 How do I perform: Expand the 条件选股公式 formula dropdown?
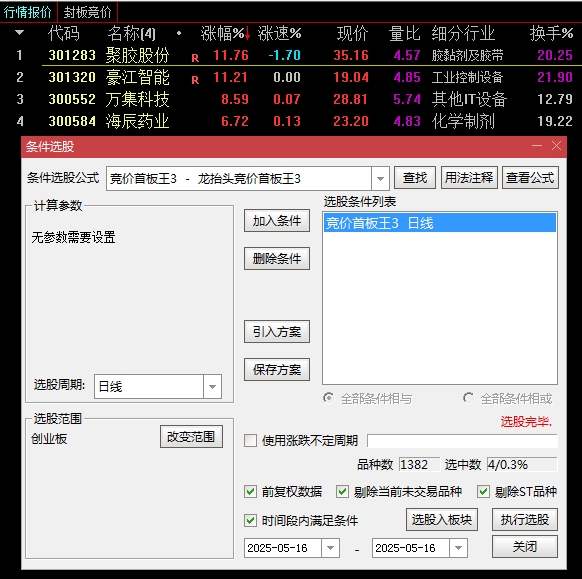tap(380, 179)
